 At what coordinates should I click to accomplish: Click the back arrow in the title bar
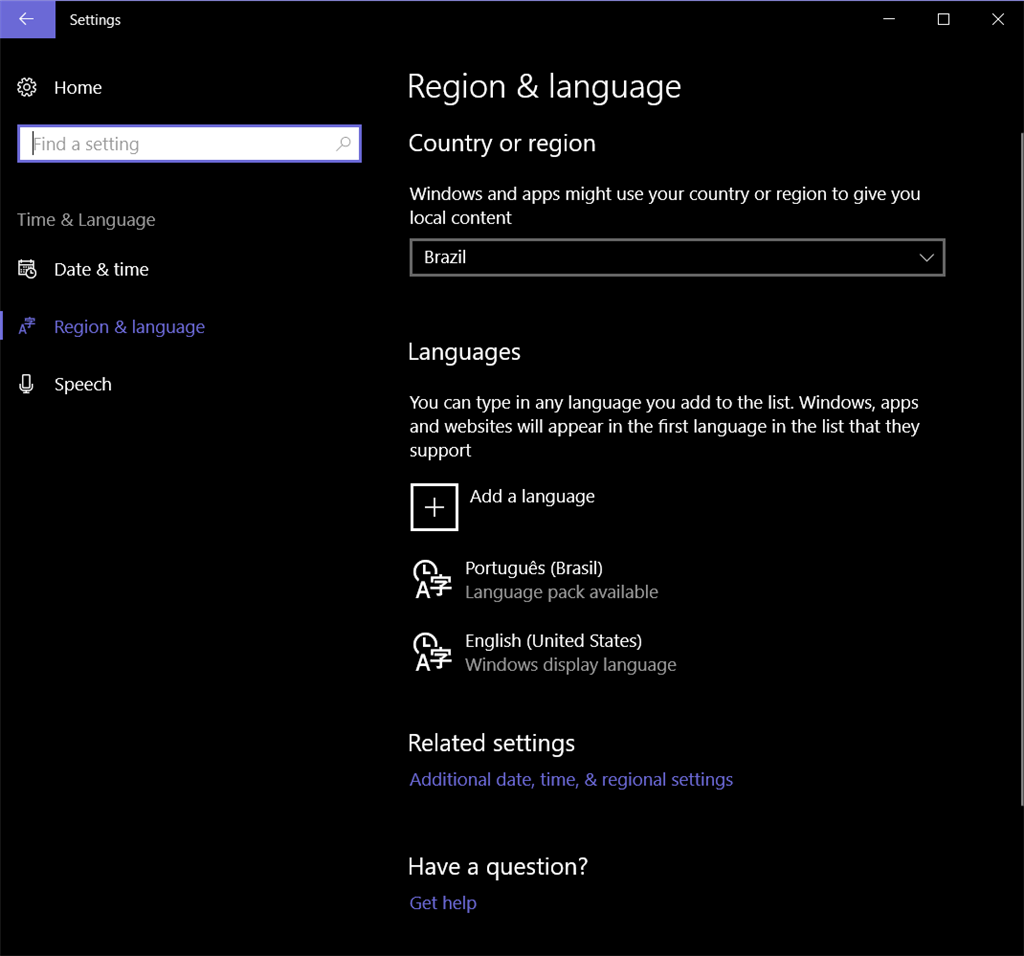(x=27, y=19)
